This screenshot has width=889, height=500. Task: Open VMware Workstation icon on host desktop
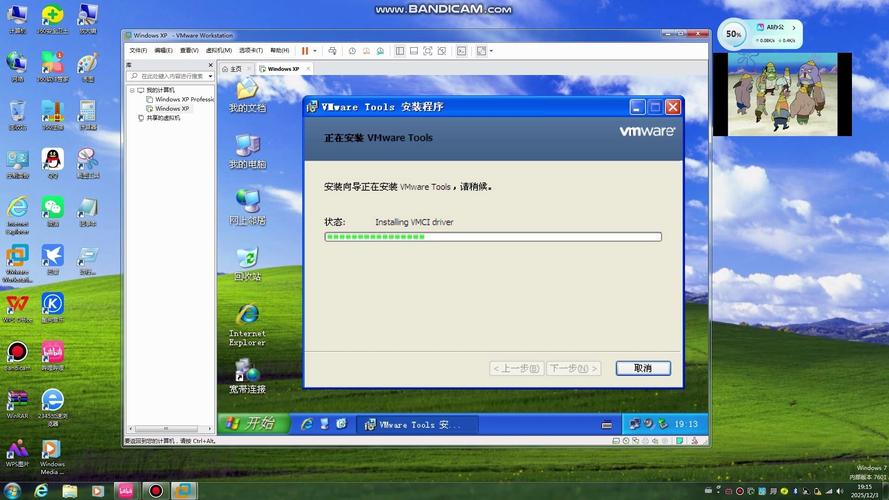(x=17, y=264)
